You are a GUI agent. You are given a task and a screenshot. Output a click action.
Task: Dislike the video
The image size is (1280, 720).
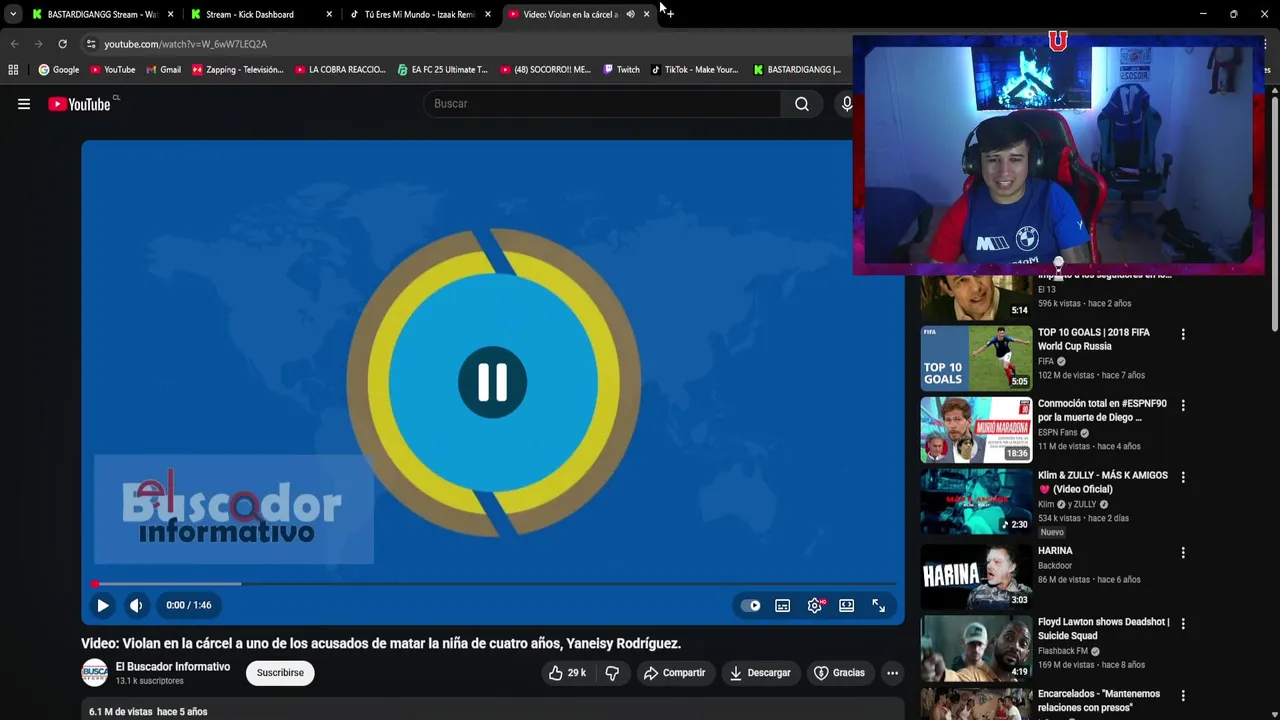[x=612, y=673]
